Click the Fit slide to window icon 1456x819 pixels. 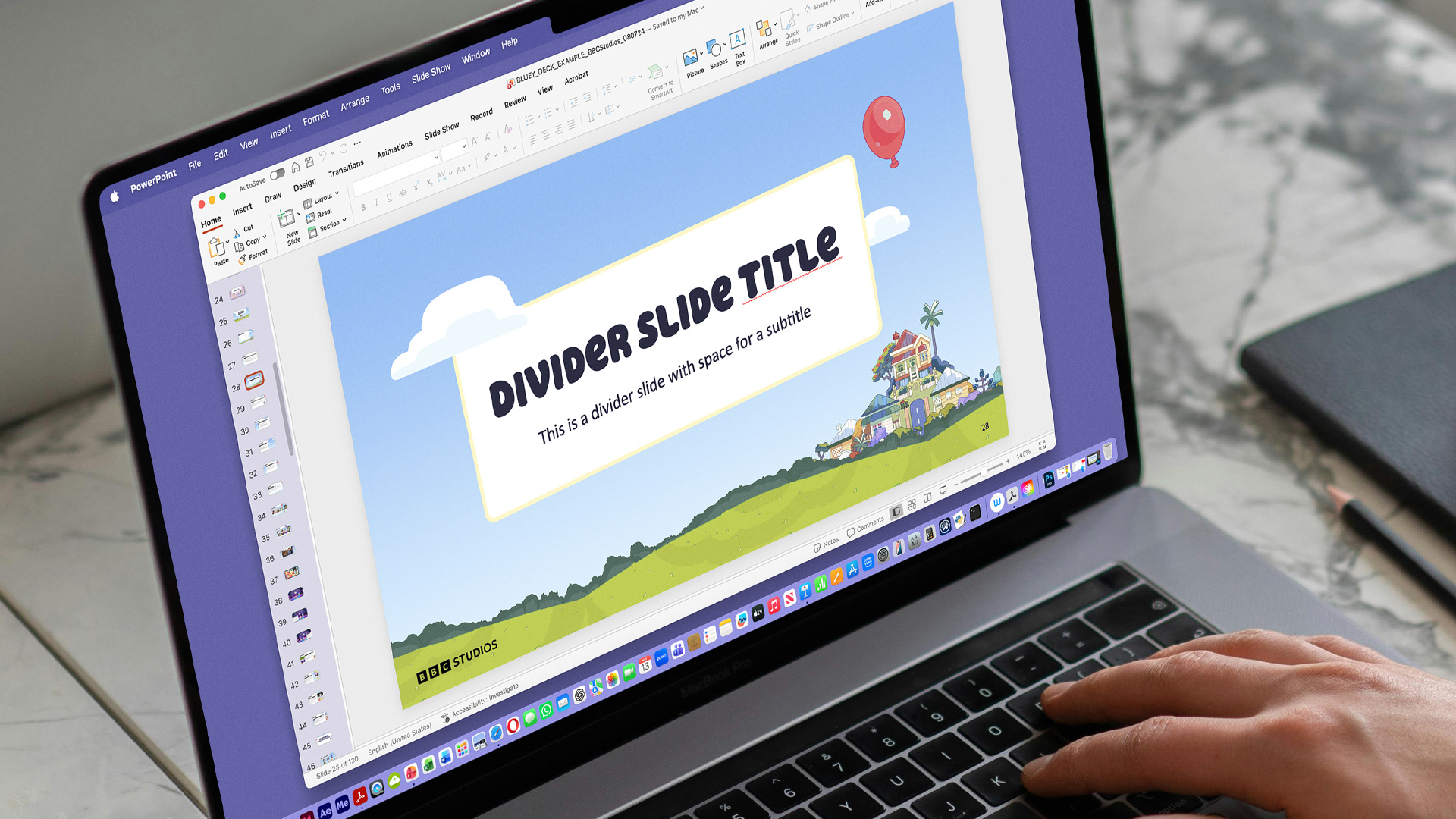(1042, 446)
